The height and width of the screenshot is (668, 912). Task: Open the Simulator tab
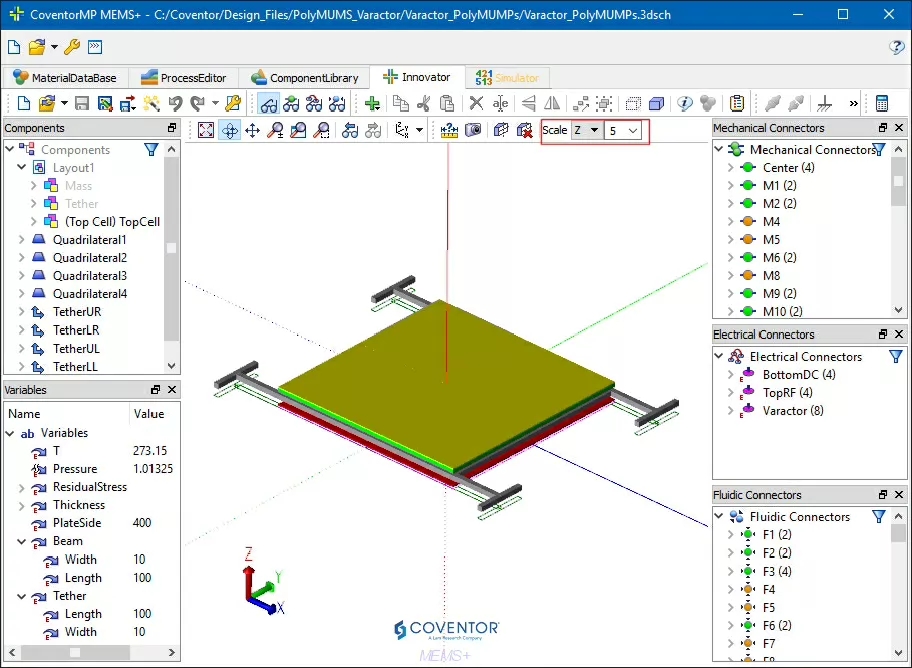(x=507, y=77)
